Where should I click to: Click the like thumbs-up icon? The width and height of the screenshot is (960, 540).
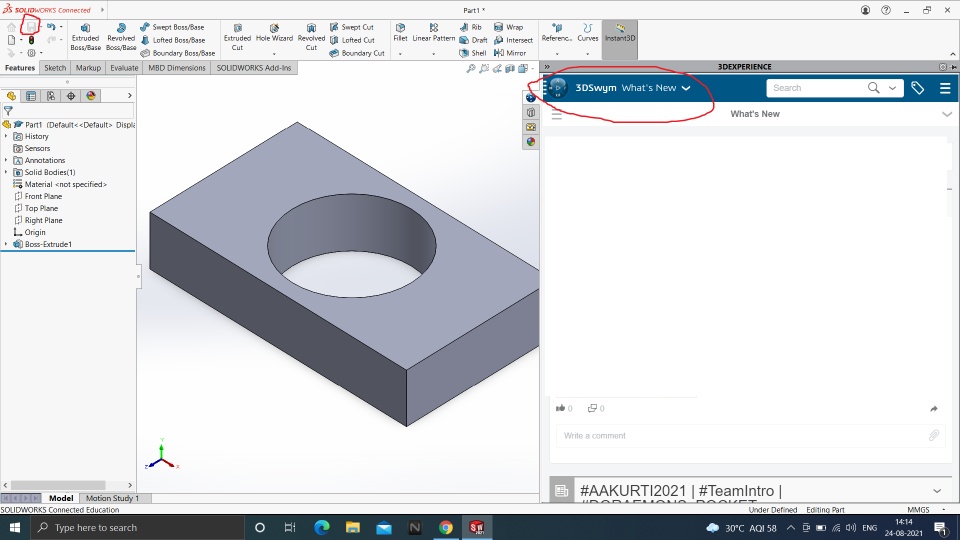[560, 408]
